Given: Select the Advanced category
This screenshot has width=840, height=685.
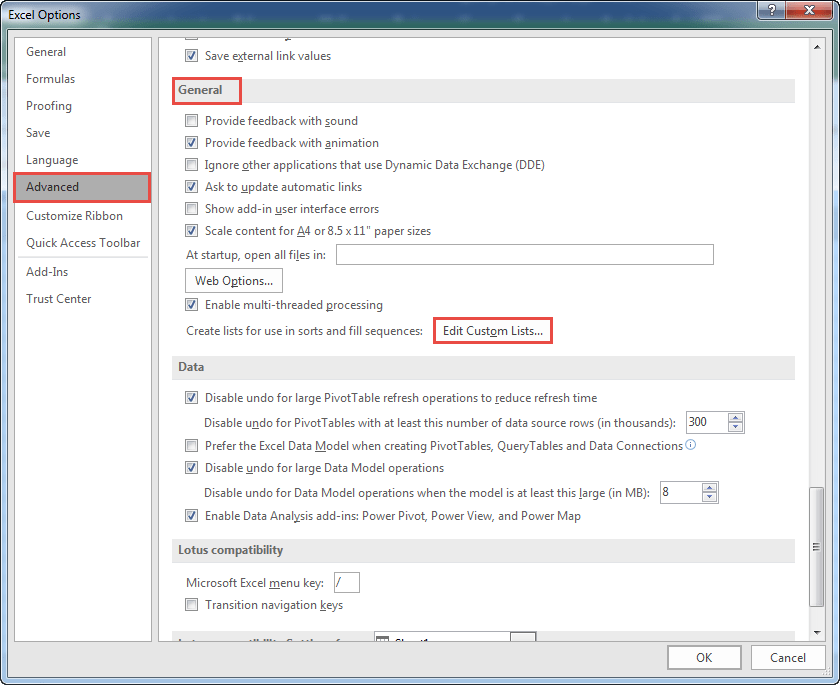Looking at the screenshot, I should [x=82, y=187].
